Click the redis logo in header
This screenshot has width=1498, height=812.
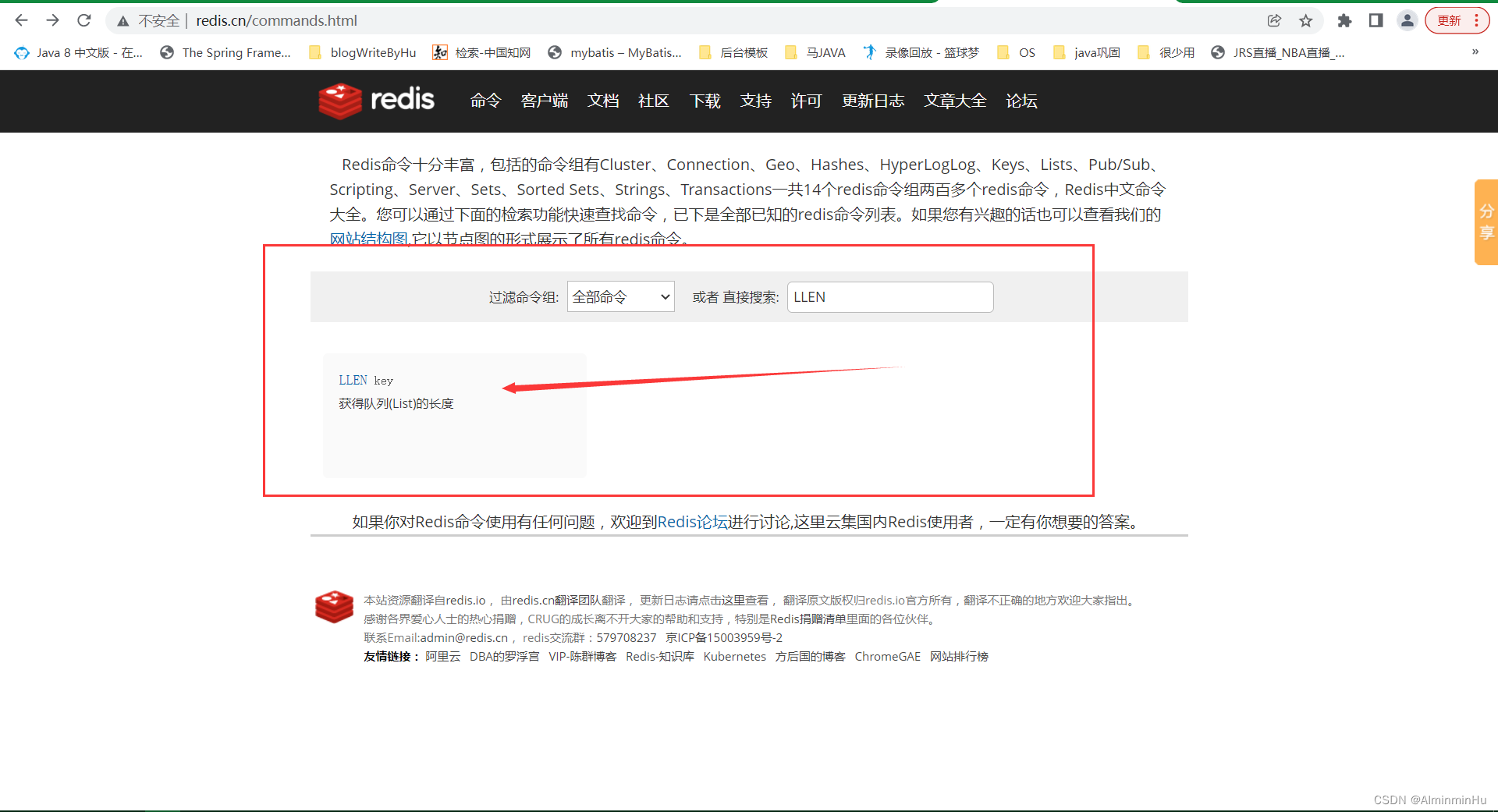[376, 101]
